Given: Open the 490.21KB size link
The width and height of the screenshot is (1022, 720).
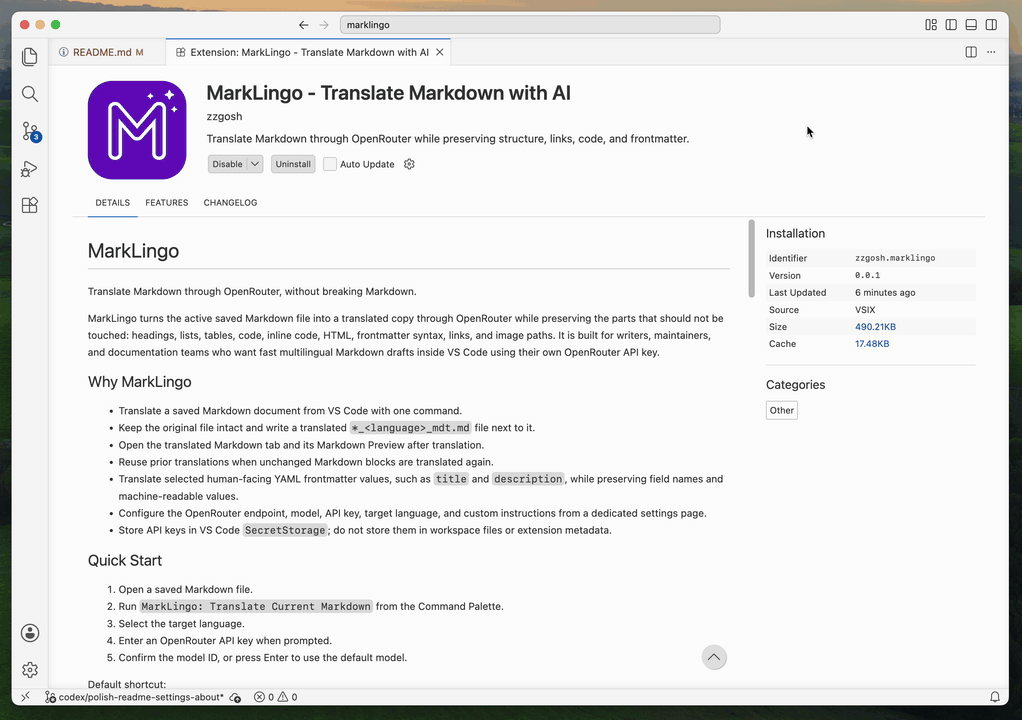Looking at the screenshot, I should 875,327.
